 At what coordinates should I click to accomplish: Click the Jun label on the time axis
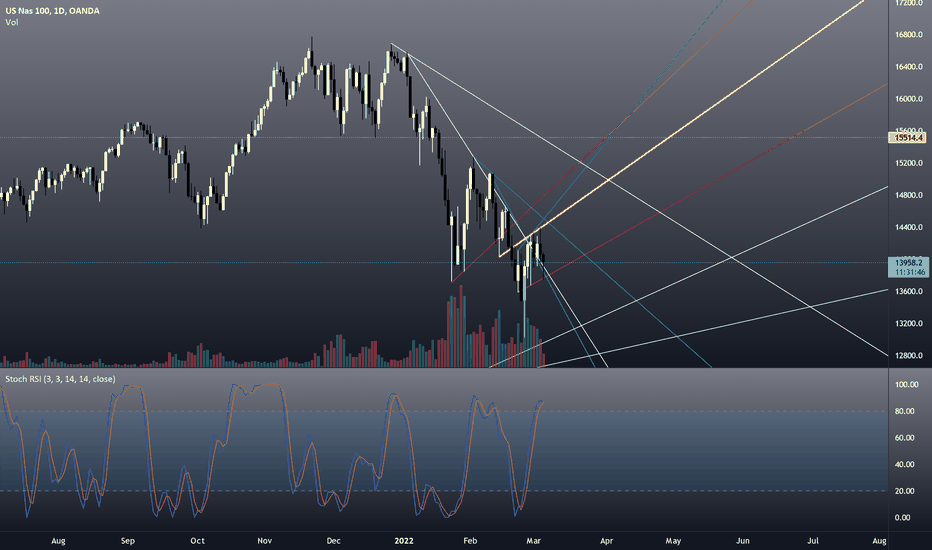click(x=742, y=541)
